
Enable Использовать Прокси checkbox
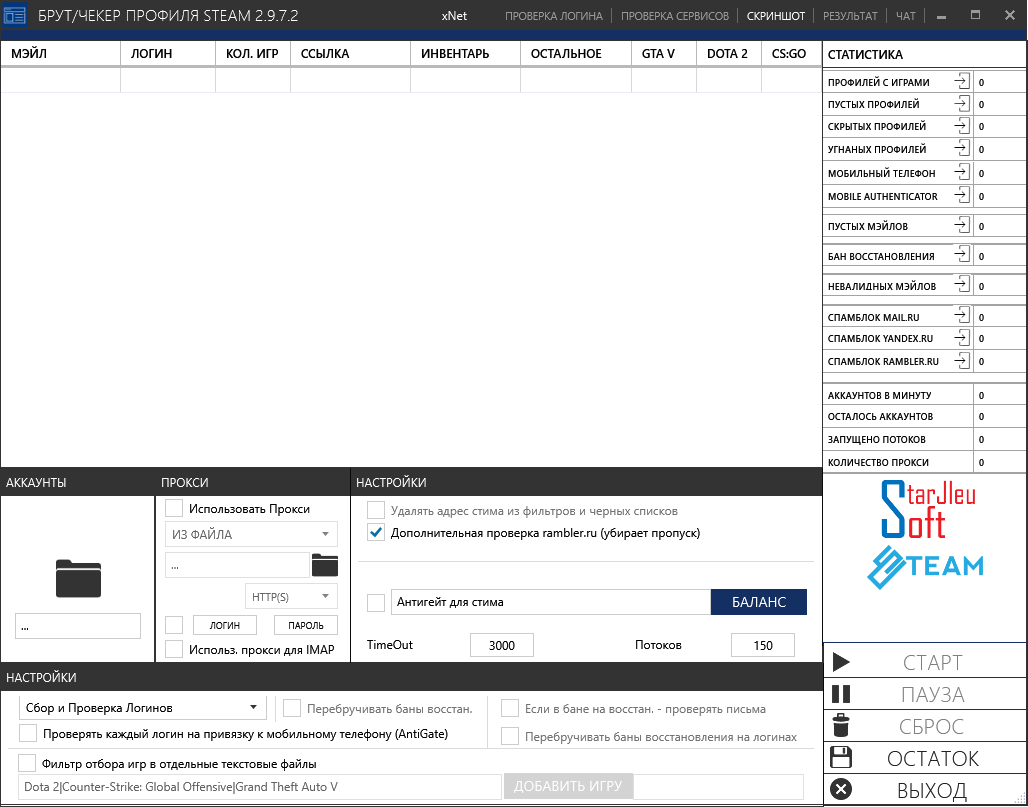(174, 508)
